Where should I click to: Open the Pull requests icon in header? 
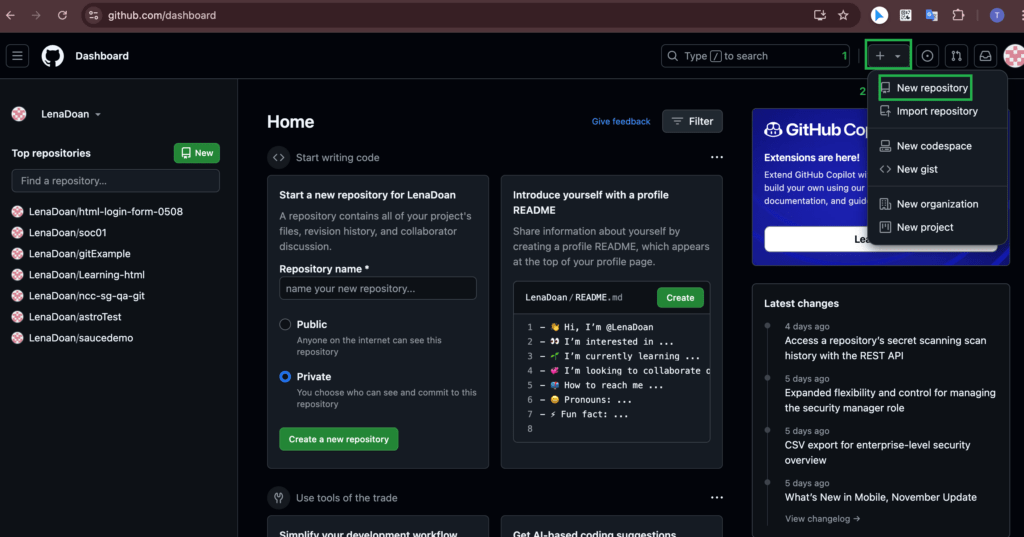point(956,56)
